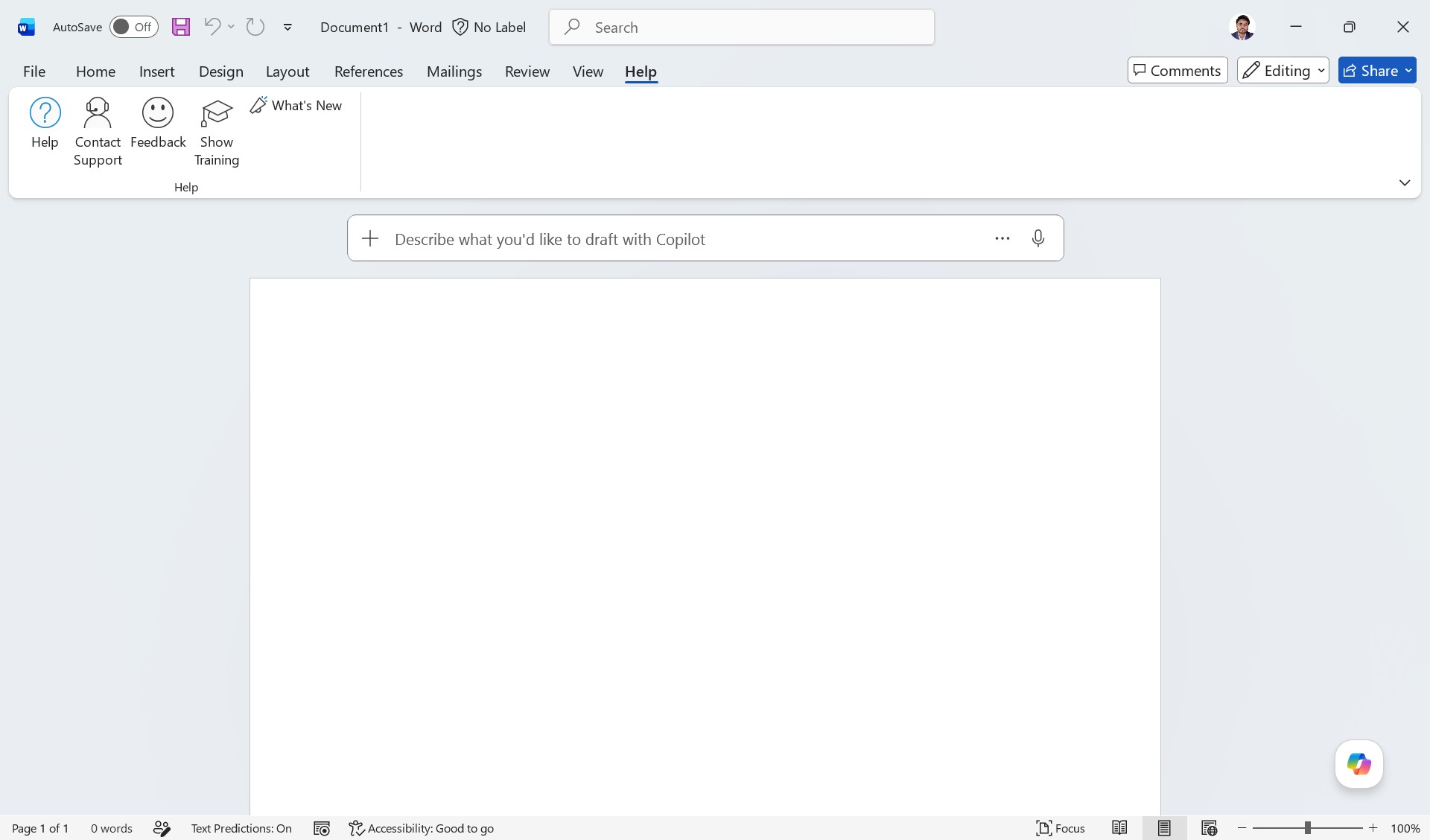Undo the last action

tap(212, 27)
